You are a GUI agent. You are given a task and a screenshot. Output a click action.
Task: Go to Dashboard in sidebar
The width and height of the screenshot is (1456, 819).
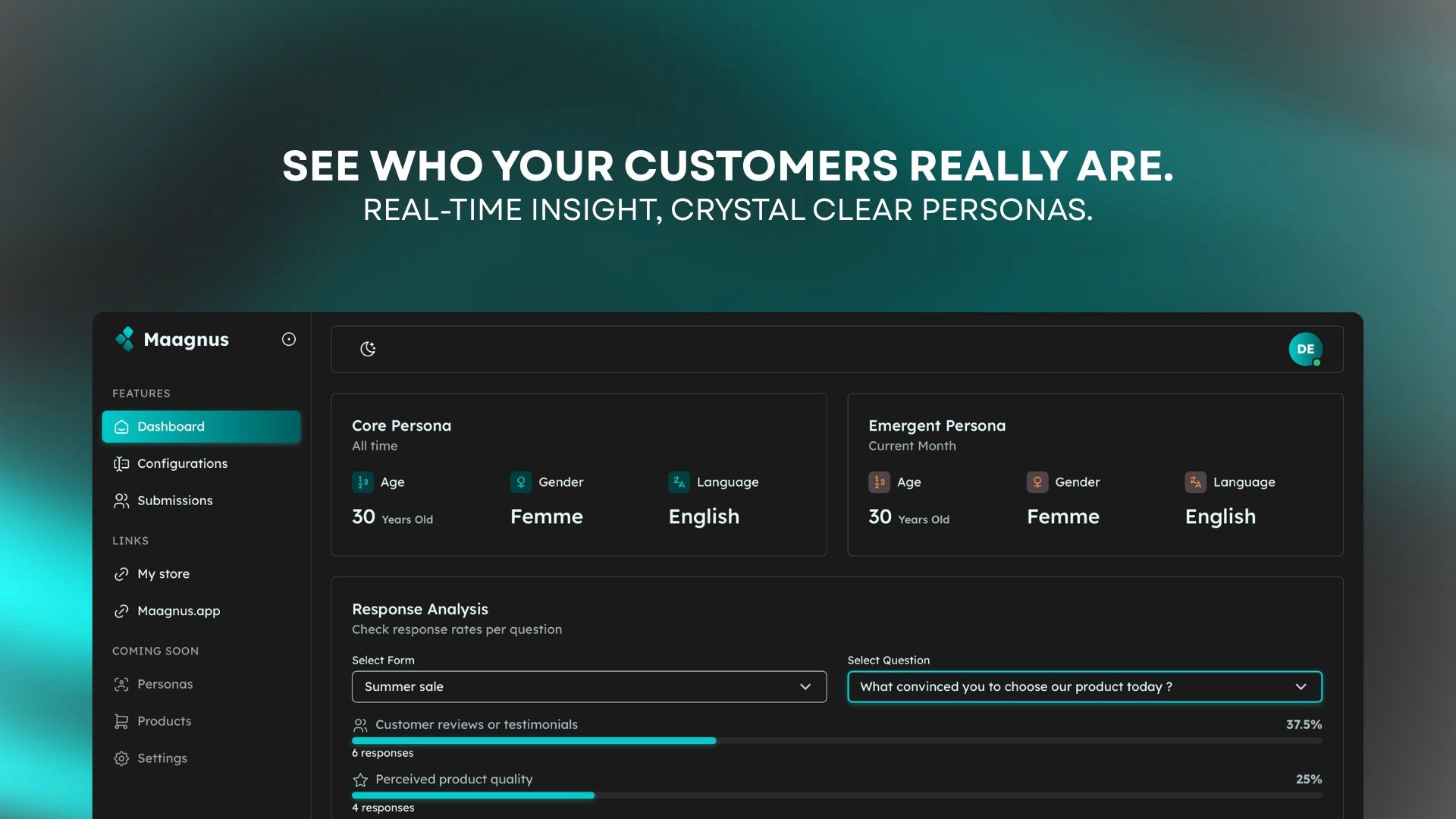tap(201, 427)
